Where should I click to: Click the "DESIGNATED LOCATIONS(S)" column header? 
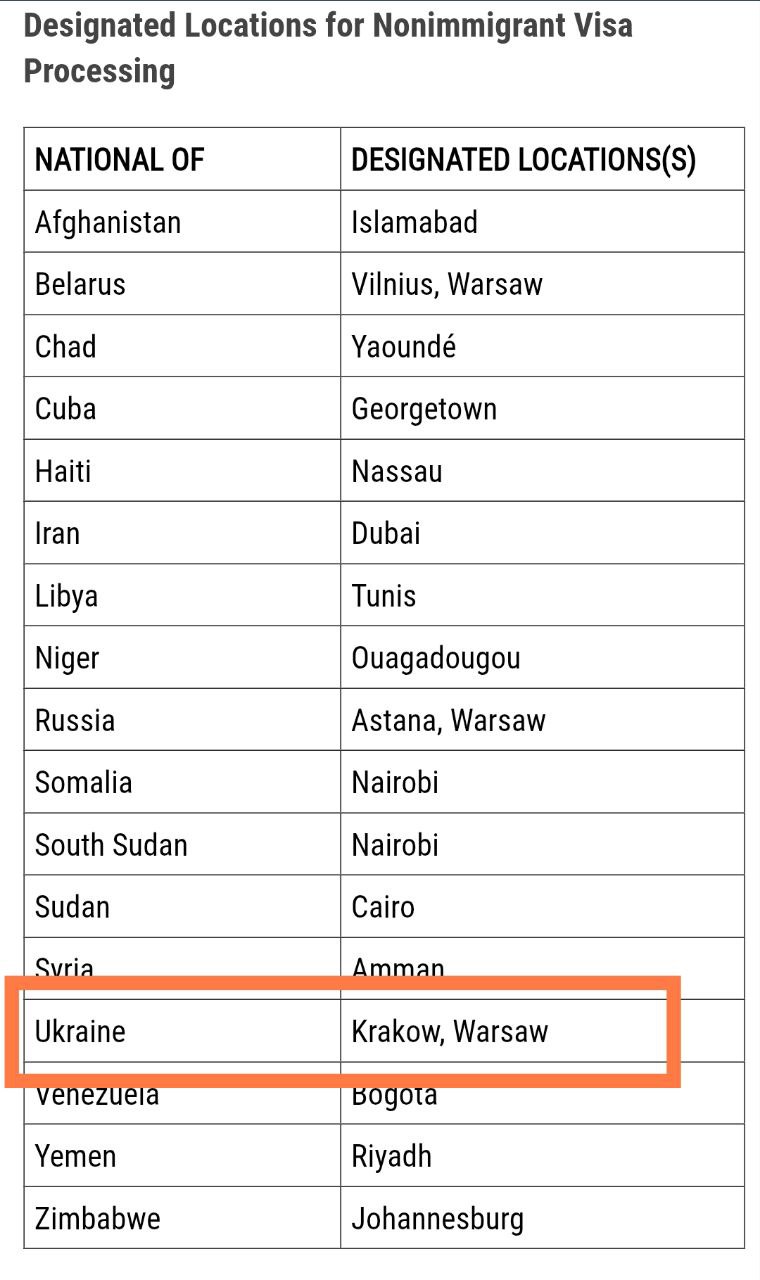click(523, 160)
